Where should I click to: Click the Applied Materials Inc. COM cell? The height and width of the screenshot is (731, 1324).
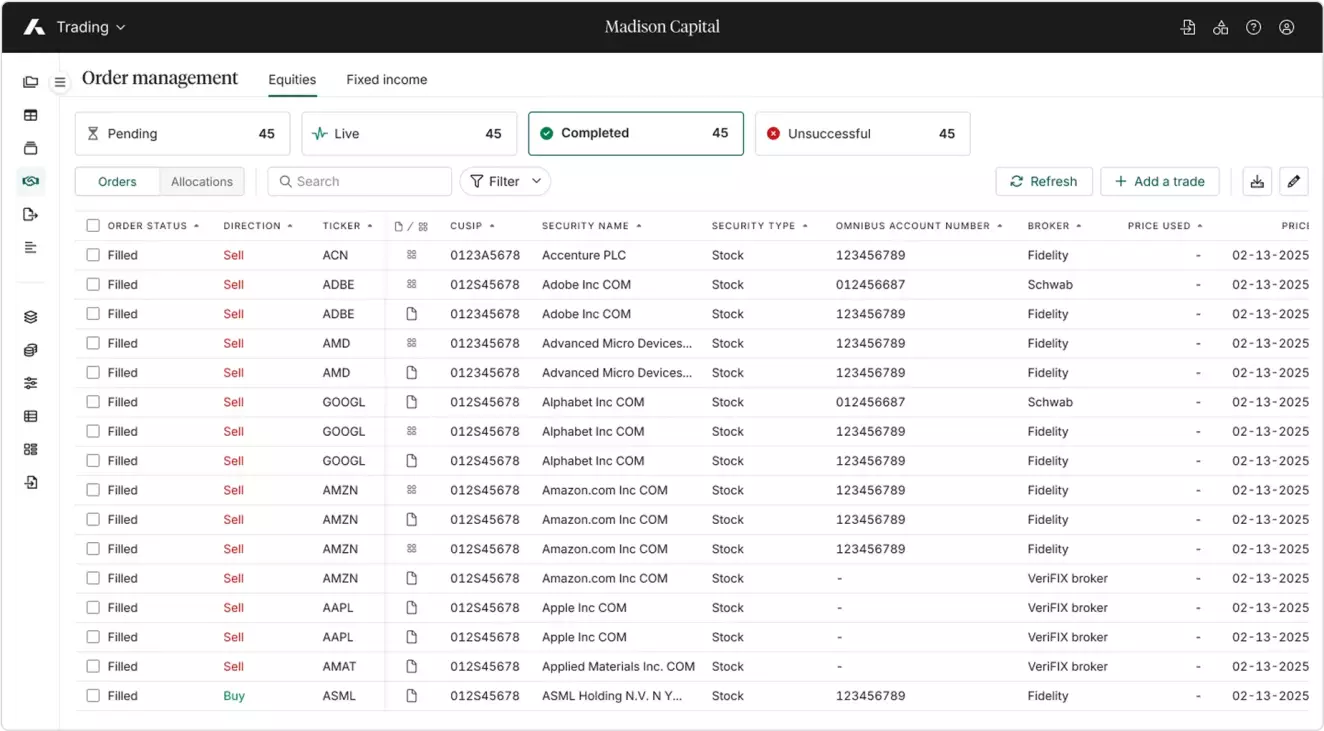coord(618,666)
